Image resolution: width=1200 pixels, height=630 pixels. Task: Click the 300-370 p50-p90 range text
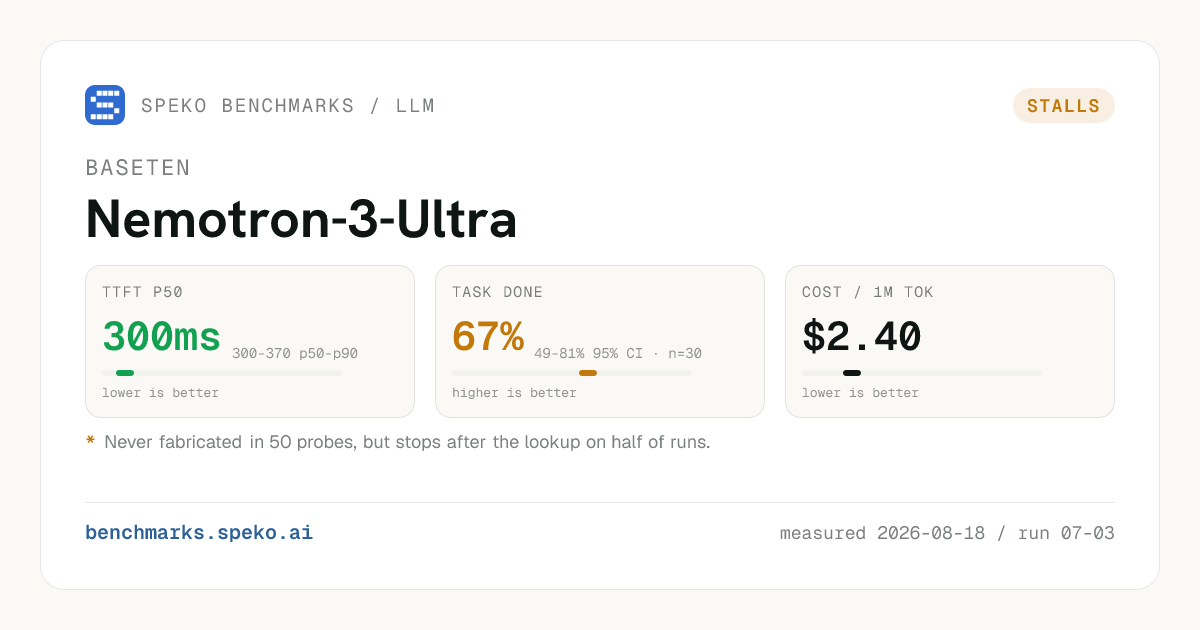pos(295,353)
